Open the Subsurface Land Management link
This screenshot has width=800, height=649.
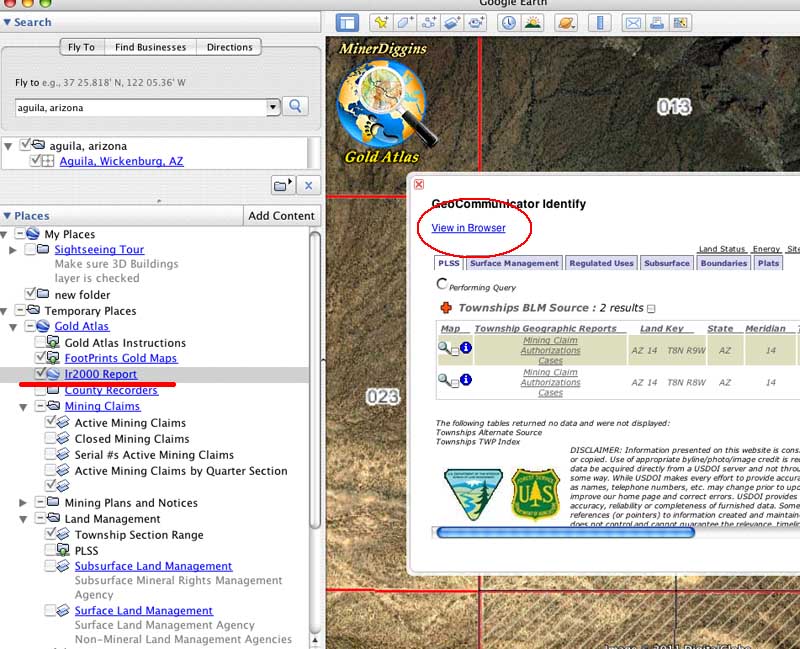pos(153,566)
